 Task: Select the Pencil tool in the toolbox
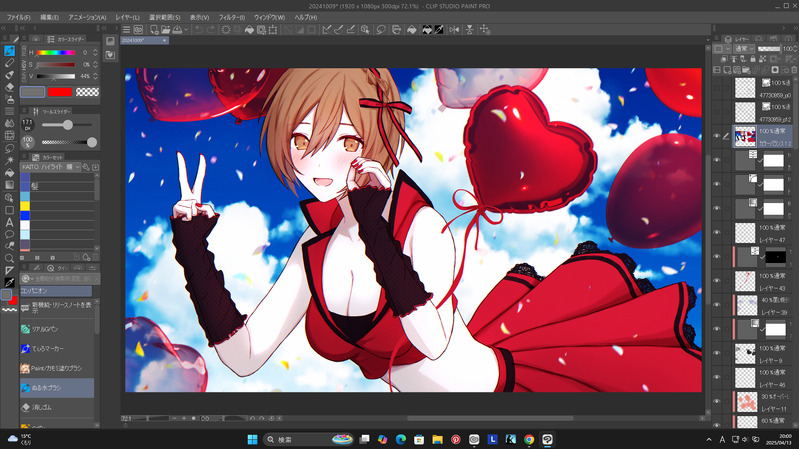tap(9, 63)
